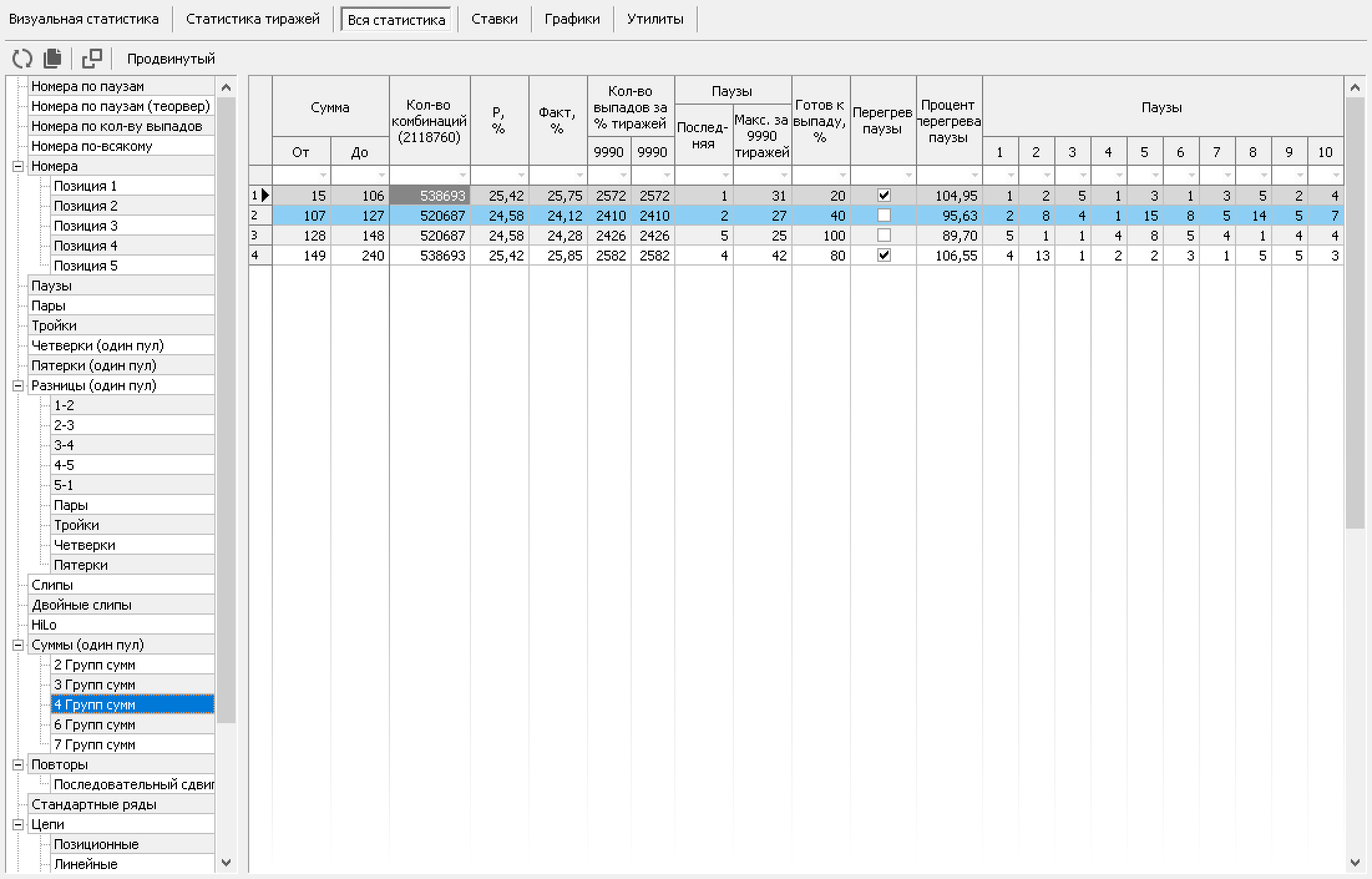The image size is (1372, 879).
Task: Click the Продвинутый button
Action: click(x=171, y=59)
